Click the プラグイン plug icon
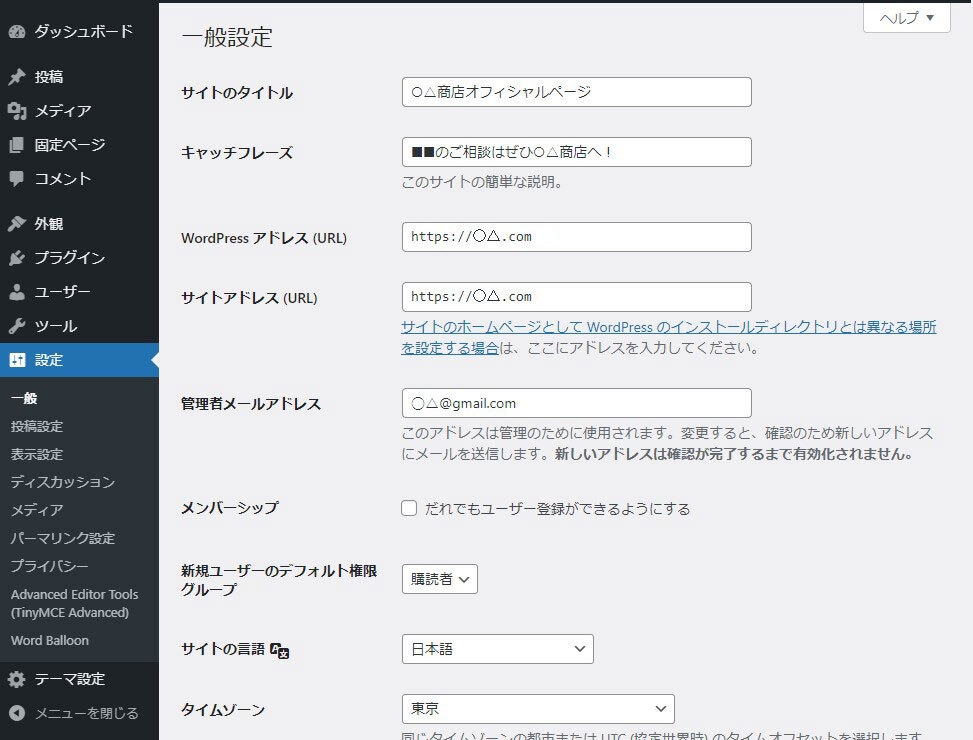The height and width of the screenshot is (740, 973). [16, 258]
